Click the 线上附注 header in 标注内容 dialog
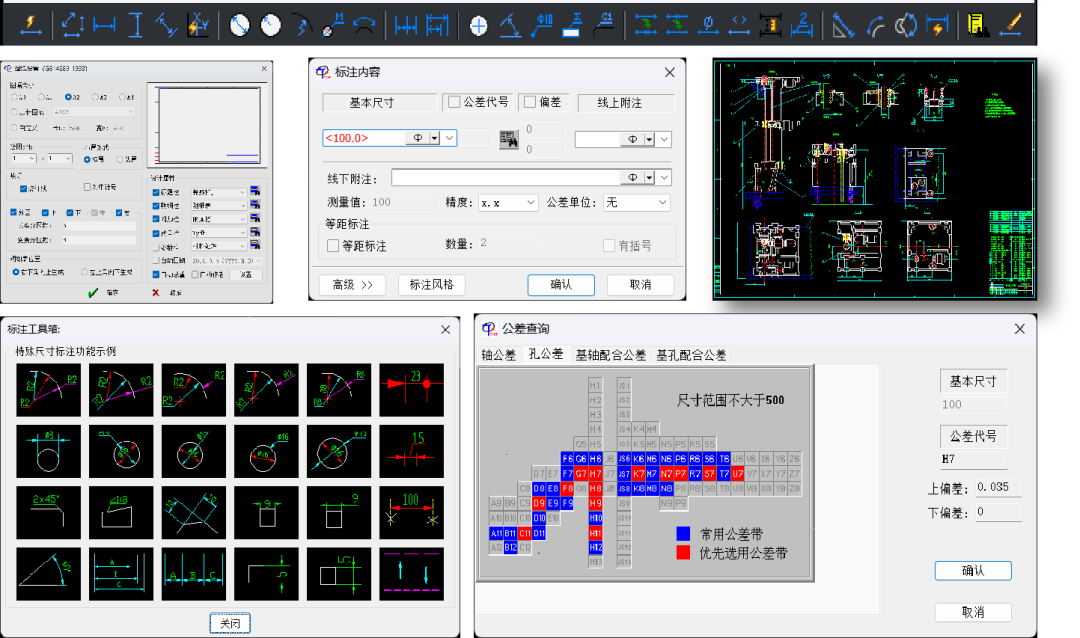The height and width of the screenshot is (638, 1080). click(625, 103)
